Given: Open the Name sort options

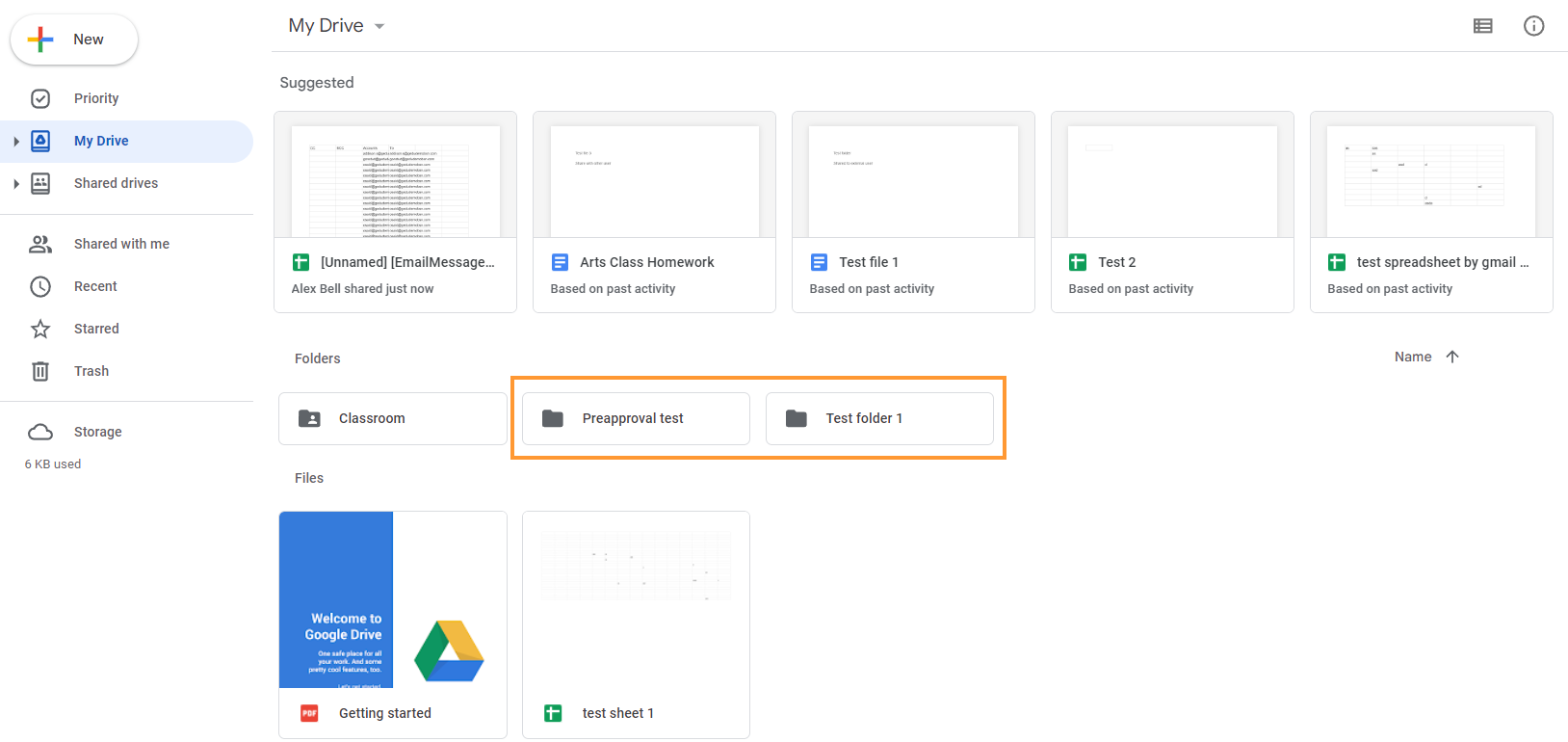Looking at the screenshot, I should 1413,357.
